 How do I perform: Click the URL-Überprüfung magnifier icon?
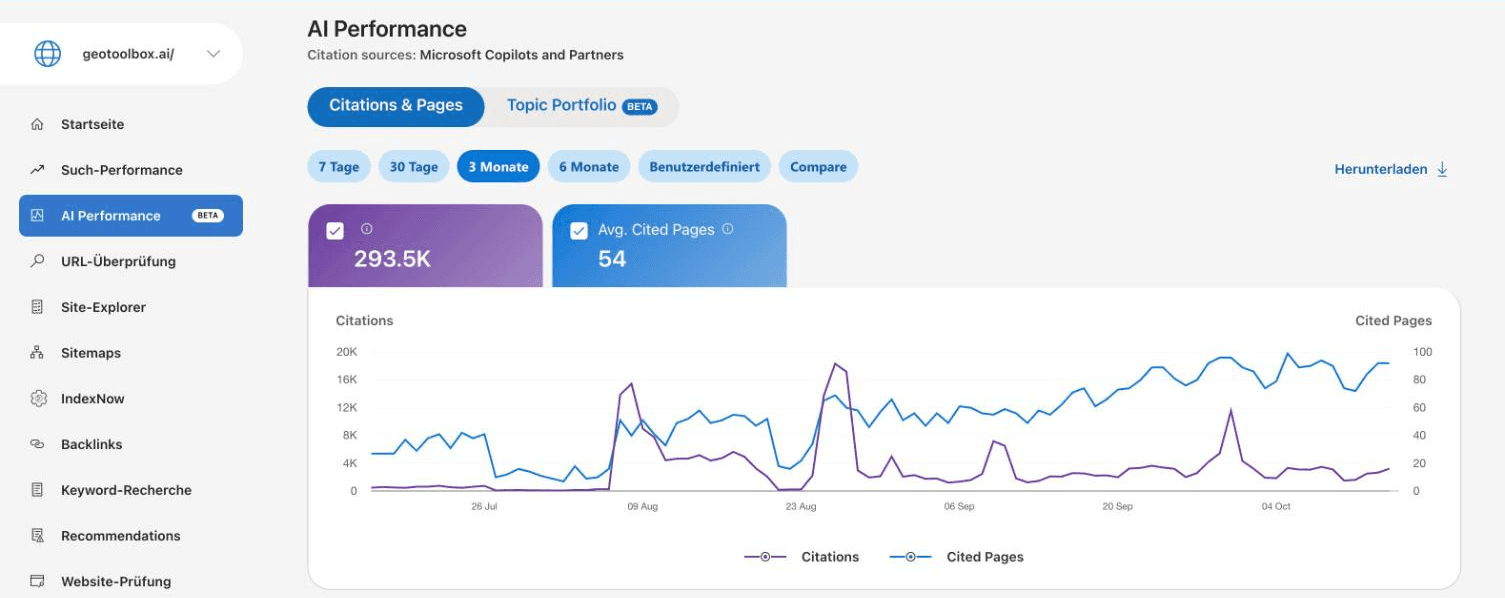[37, 261]
